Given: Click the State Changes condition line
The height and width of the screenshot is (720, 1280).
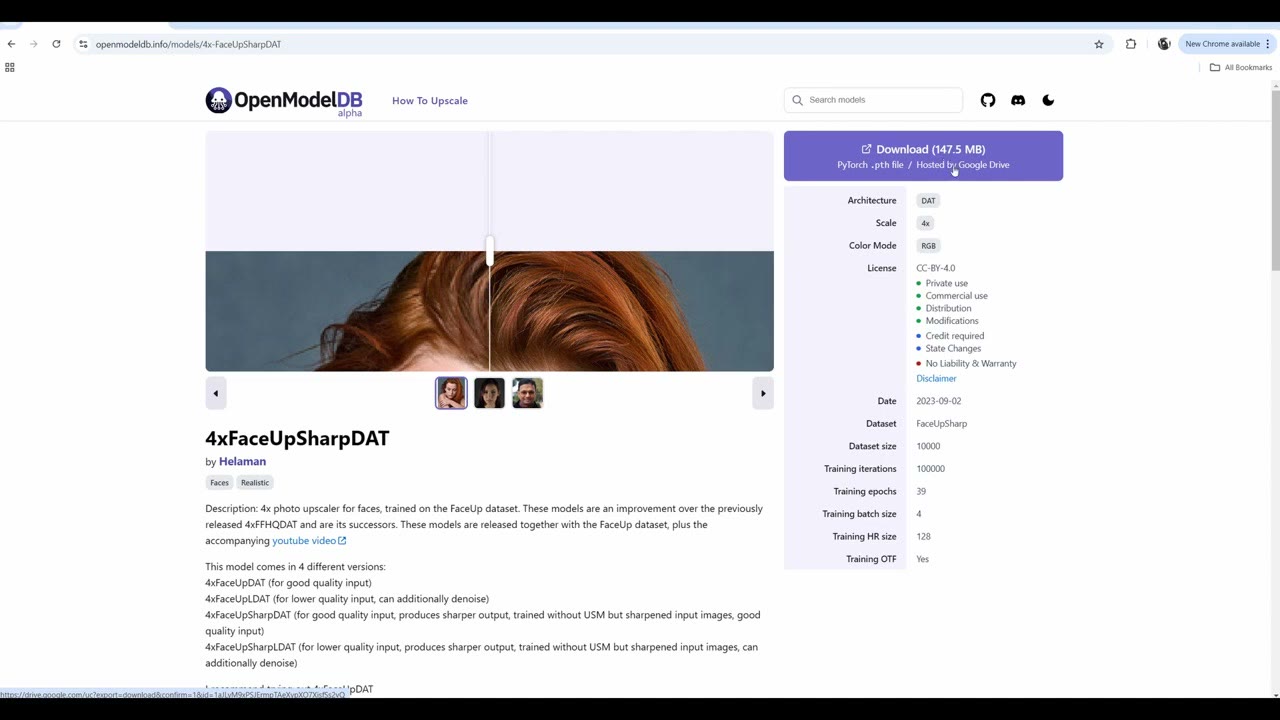Looking at the screenshot, I should coord(953,348).
